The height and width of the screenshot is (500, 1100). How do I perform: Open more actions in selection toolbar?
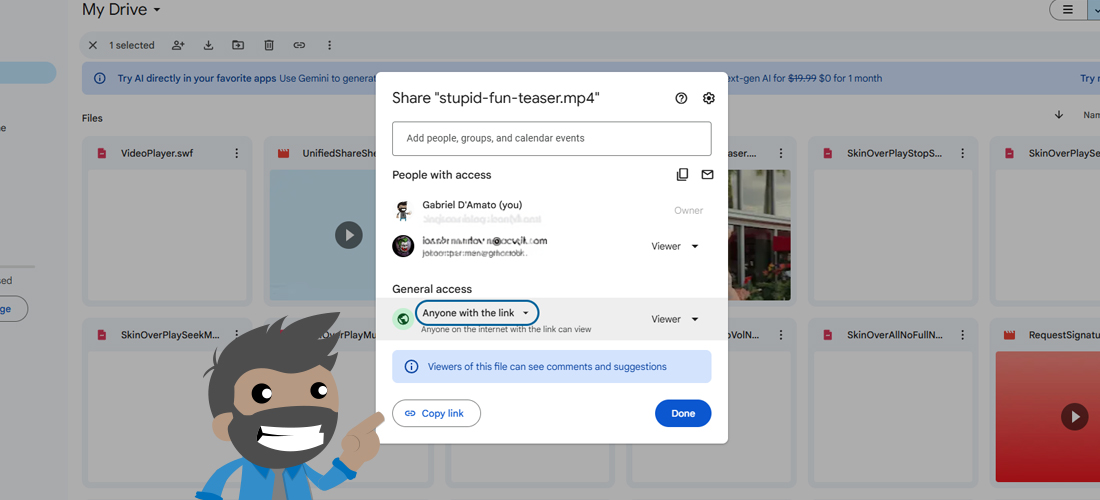(329, 45)
